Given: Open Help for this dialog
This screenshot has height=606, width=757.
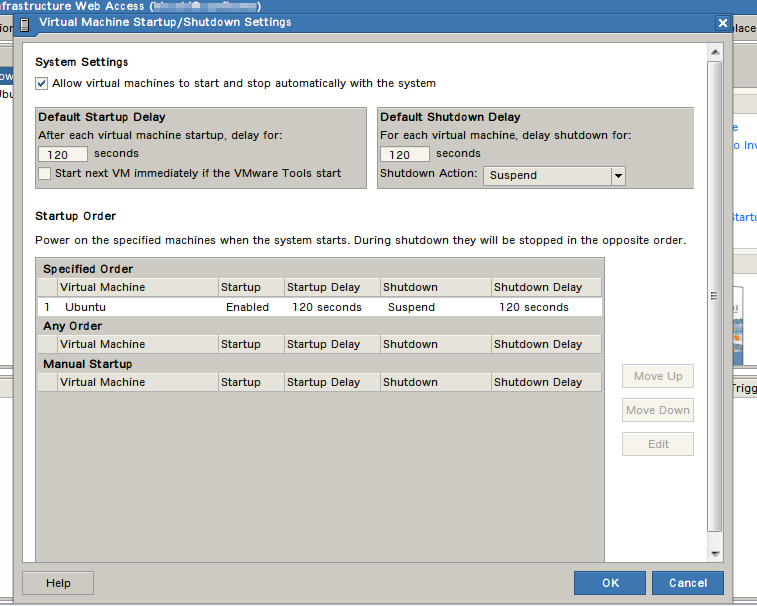Looking at the screenshot, I should (x=58, y=583).
